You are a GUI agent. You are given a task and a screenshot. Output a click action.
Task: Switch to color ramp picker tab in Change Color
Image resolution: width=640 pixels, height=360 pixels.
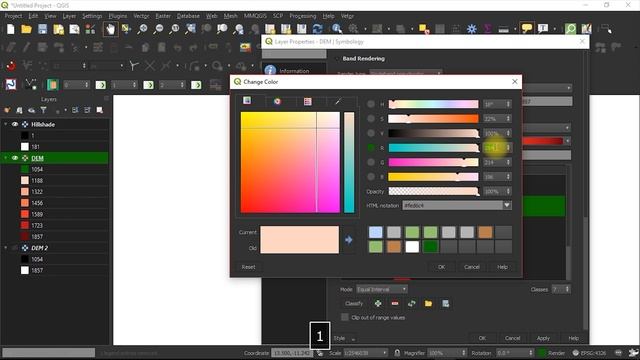pos(247,100)
